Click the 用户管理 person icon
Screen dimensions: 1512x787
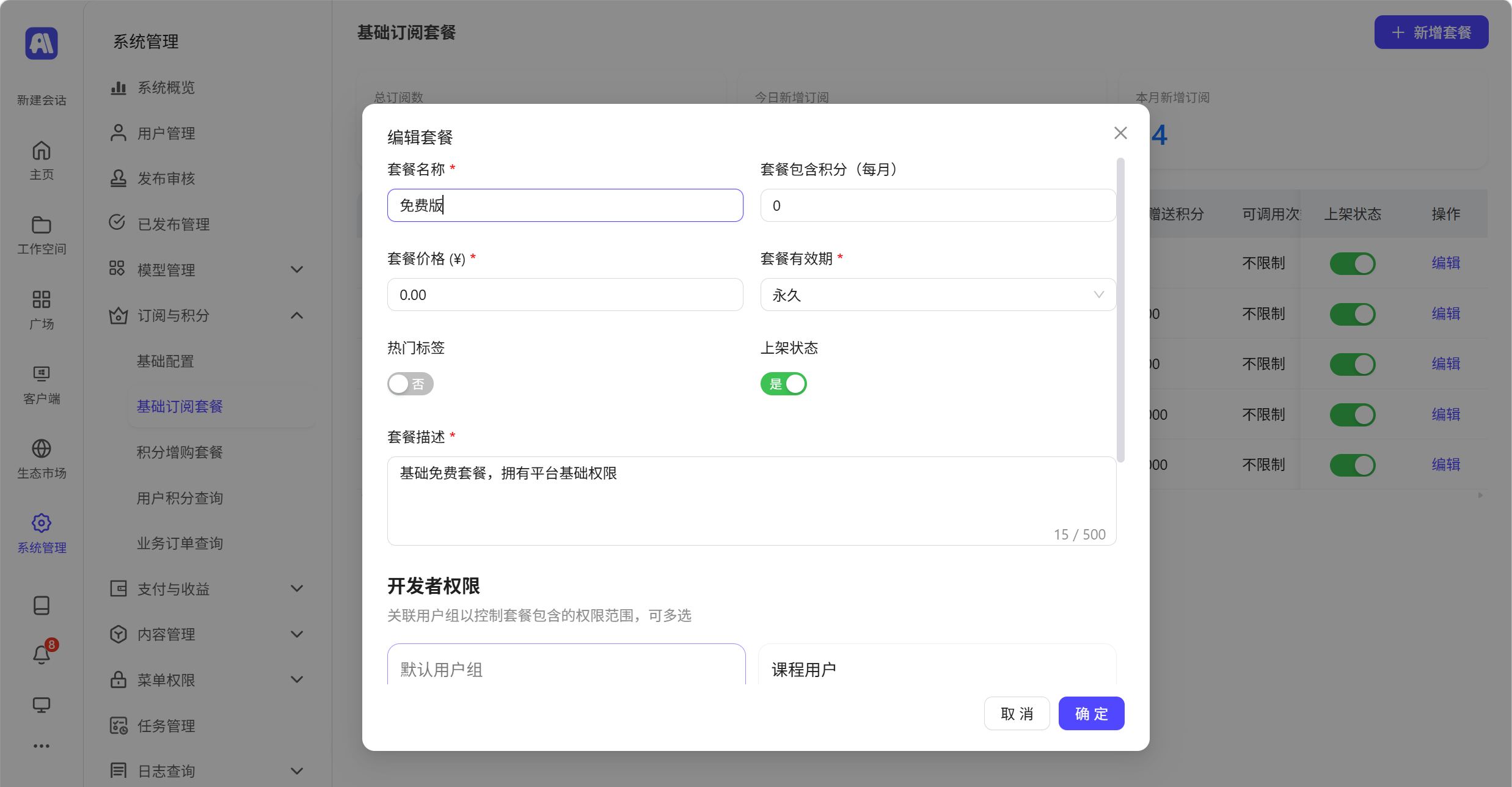point(119,133)
